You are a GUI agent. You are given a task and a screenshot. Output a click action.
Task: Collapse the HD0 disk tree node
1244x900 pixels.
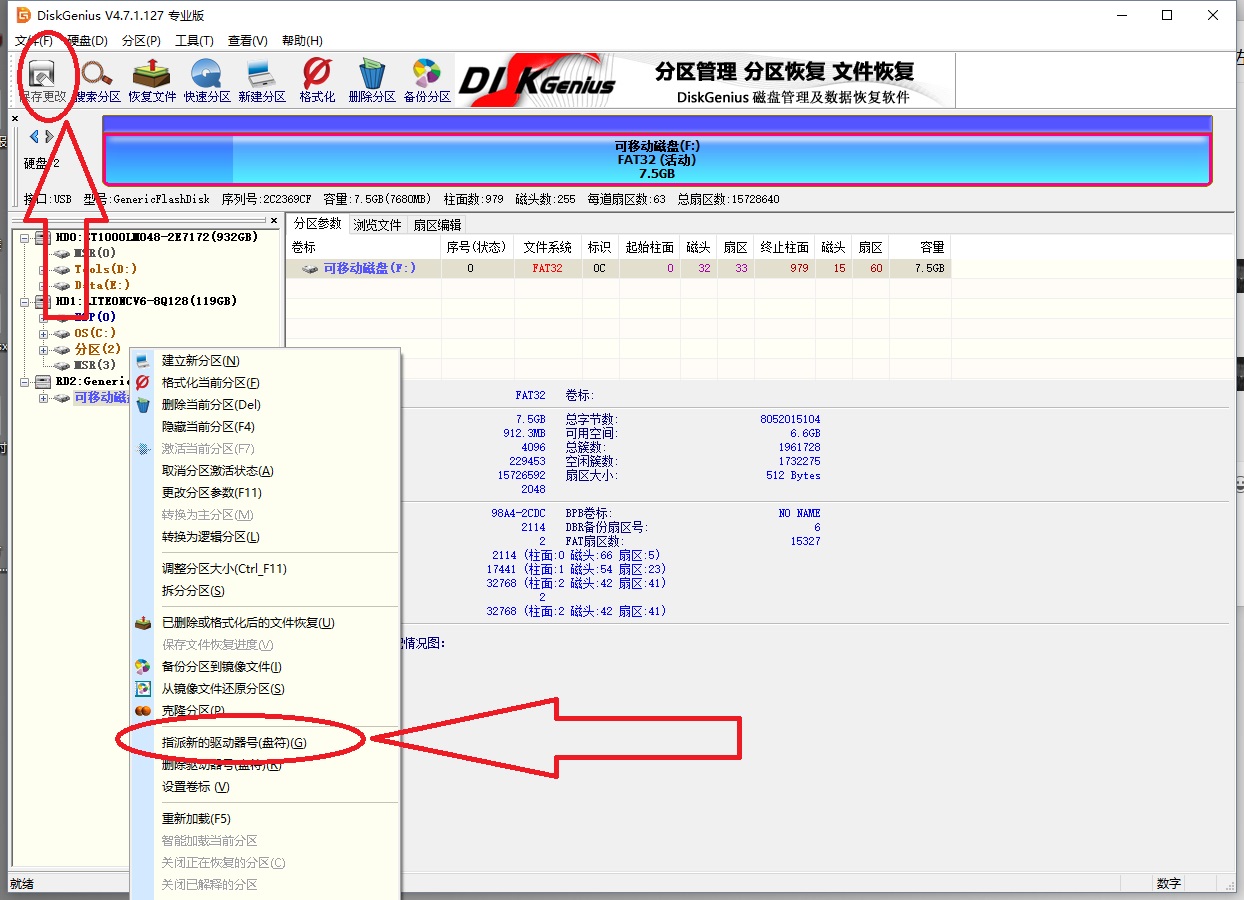25,237
